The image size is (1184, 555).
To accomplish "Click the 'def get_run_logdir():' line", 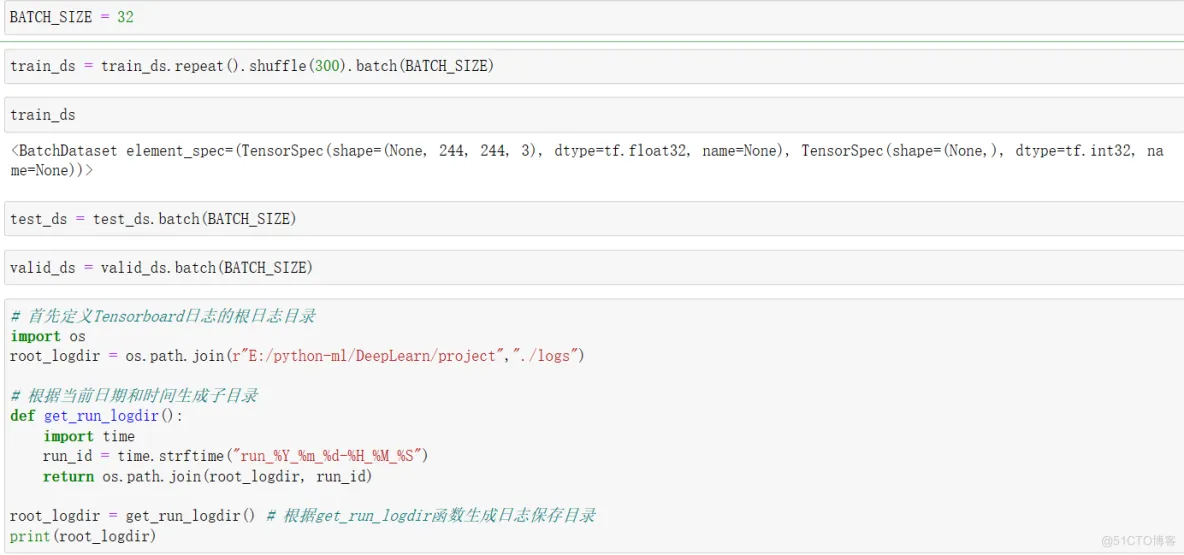I will coord(97,416).
